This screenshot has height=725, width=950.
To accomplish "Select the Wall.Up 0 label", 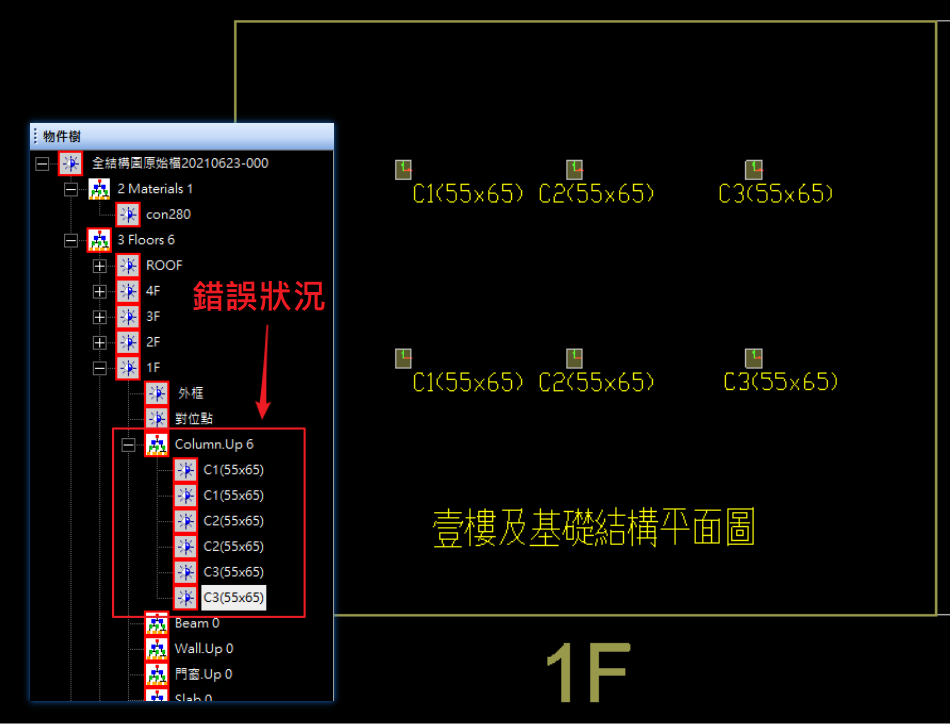I will point(204,649).
